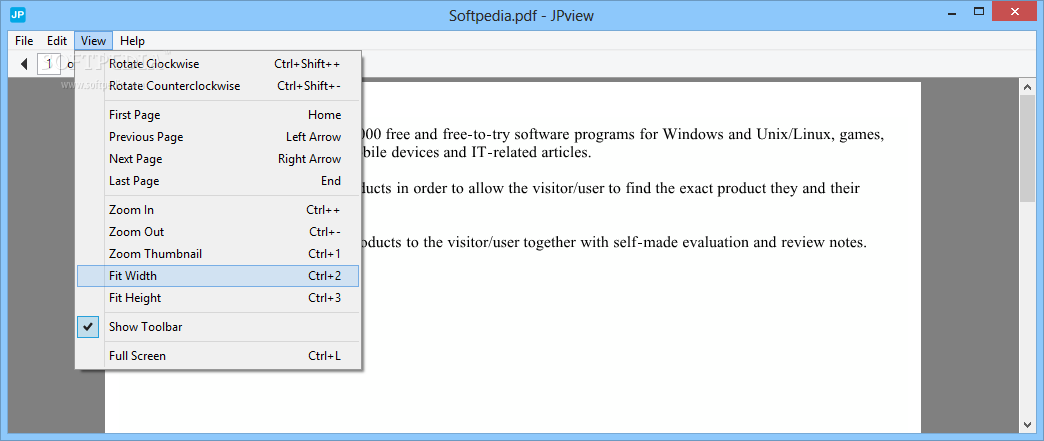Close the JPview window
The width and height of the screenshot is (1044, 441).
(x=1015, y=12)
